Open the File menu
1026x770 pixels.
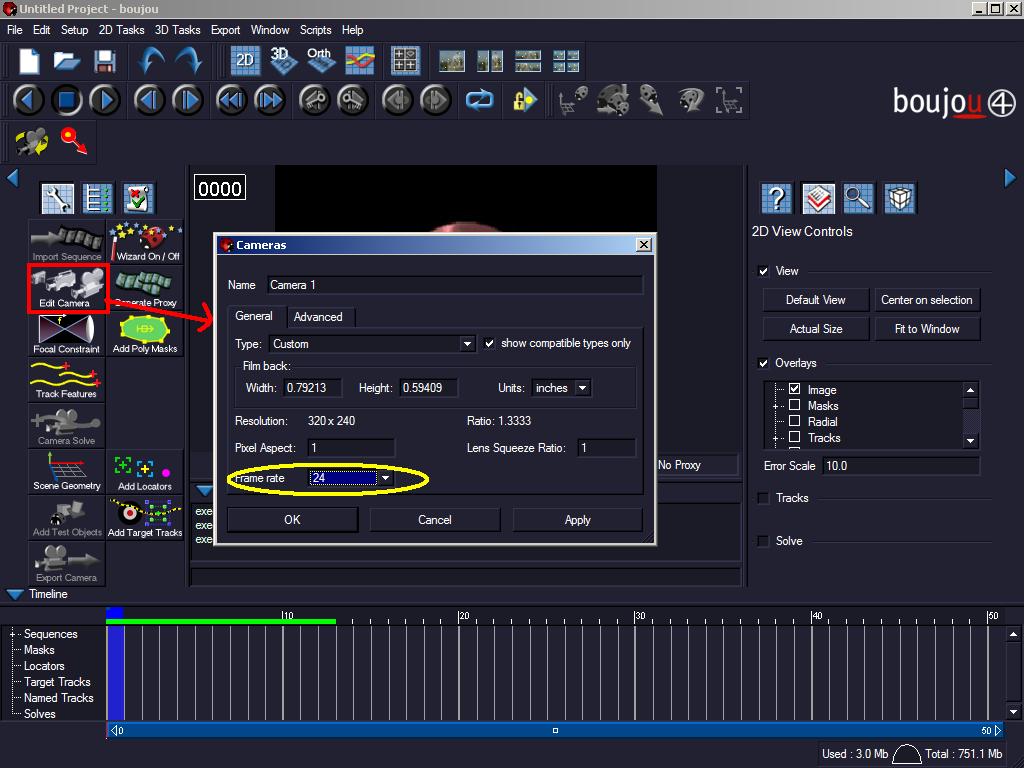14,30
